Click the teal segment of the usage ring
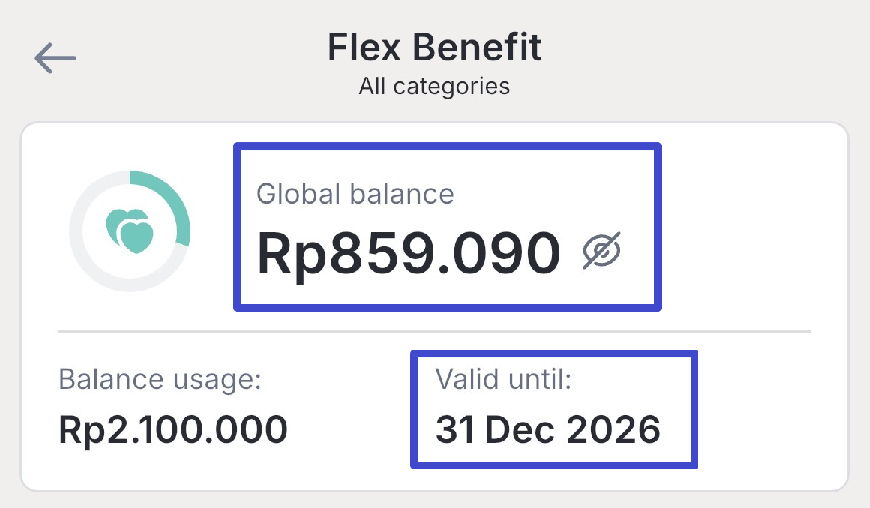The width and height of the screenshot is (870, 508). 172,202
